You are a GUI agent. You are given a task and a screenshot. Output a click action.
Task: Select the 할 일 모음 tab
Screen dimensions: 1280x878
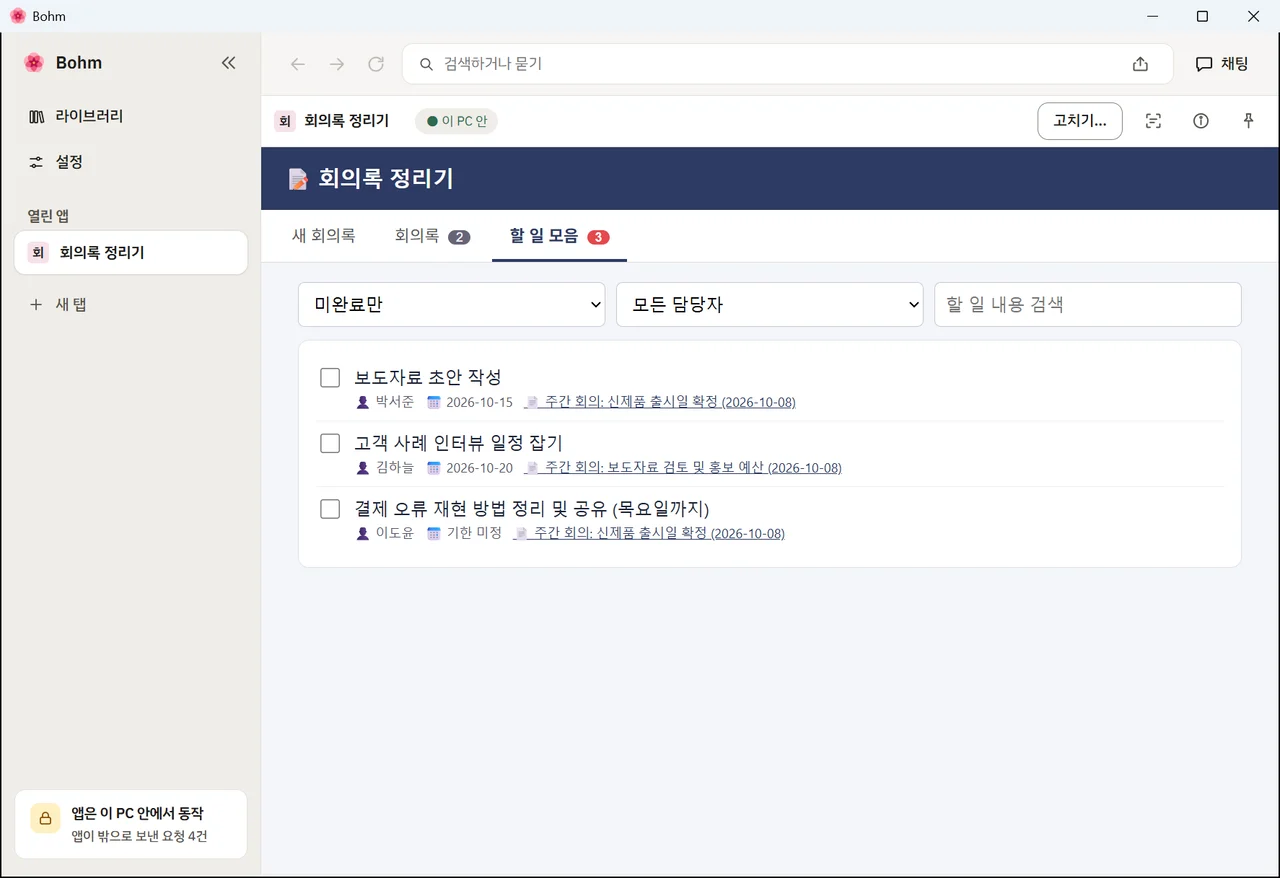click(x=559, y=236)
